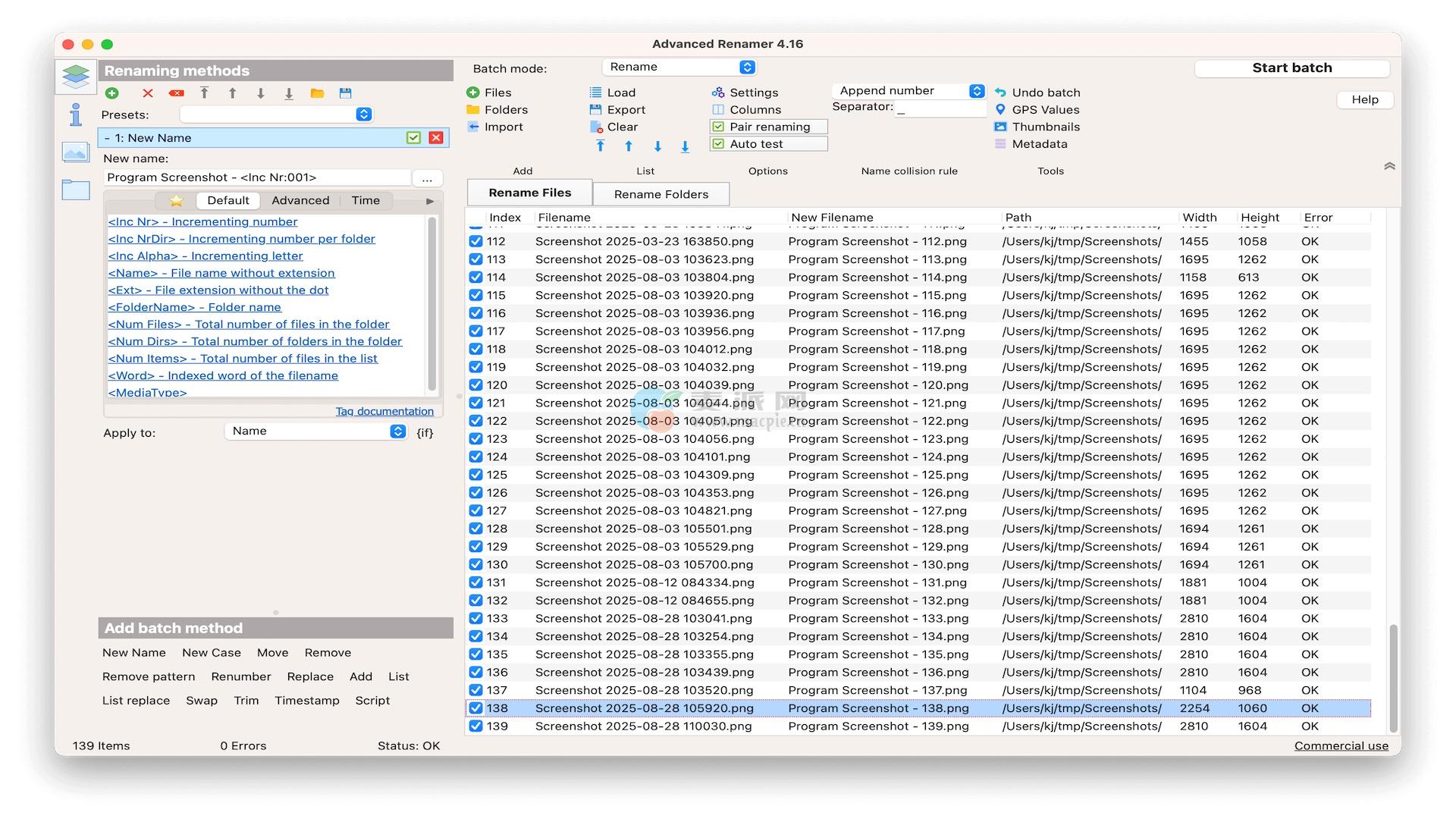
Task: Toggle the Auto test checkbox
Action: coord(719,144)
